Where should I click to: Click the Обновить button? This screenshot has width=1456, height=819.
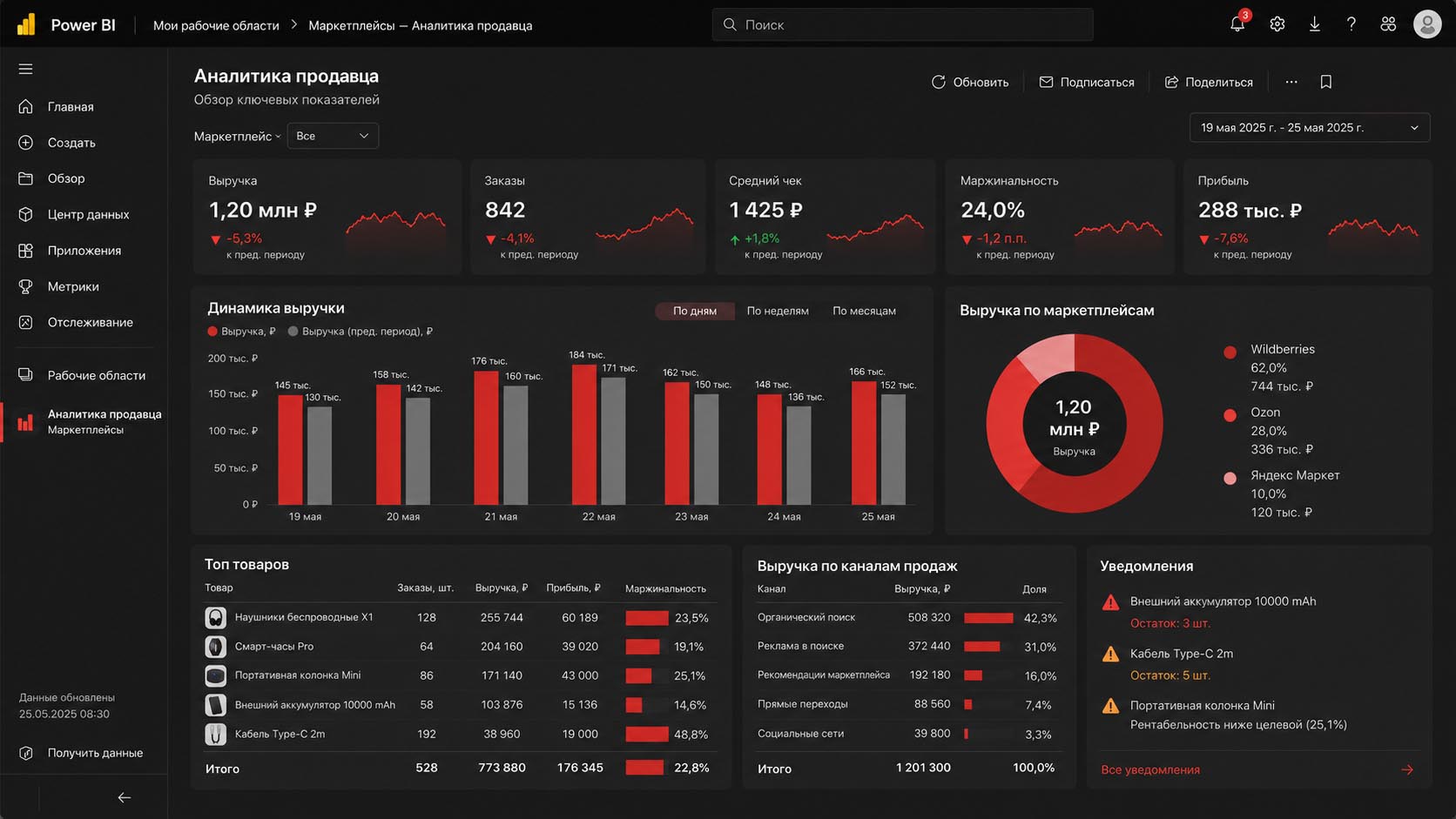click(970, 82)
